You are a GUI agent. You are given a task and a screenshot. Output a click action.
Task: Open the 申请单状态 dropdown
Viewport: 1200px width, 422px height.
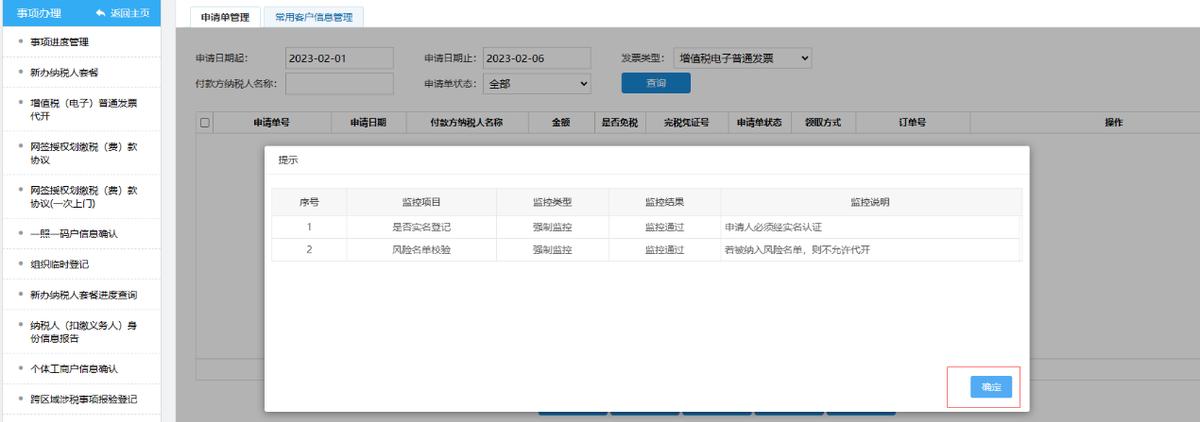[537, 84]
